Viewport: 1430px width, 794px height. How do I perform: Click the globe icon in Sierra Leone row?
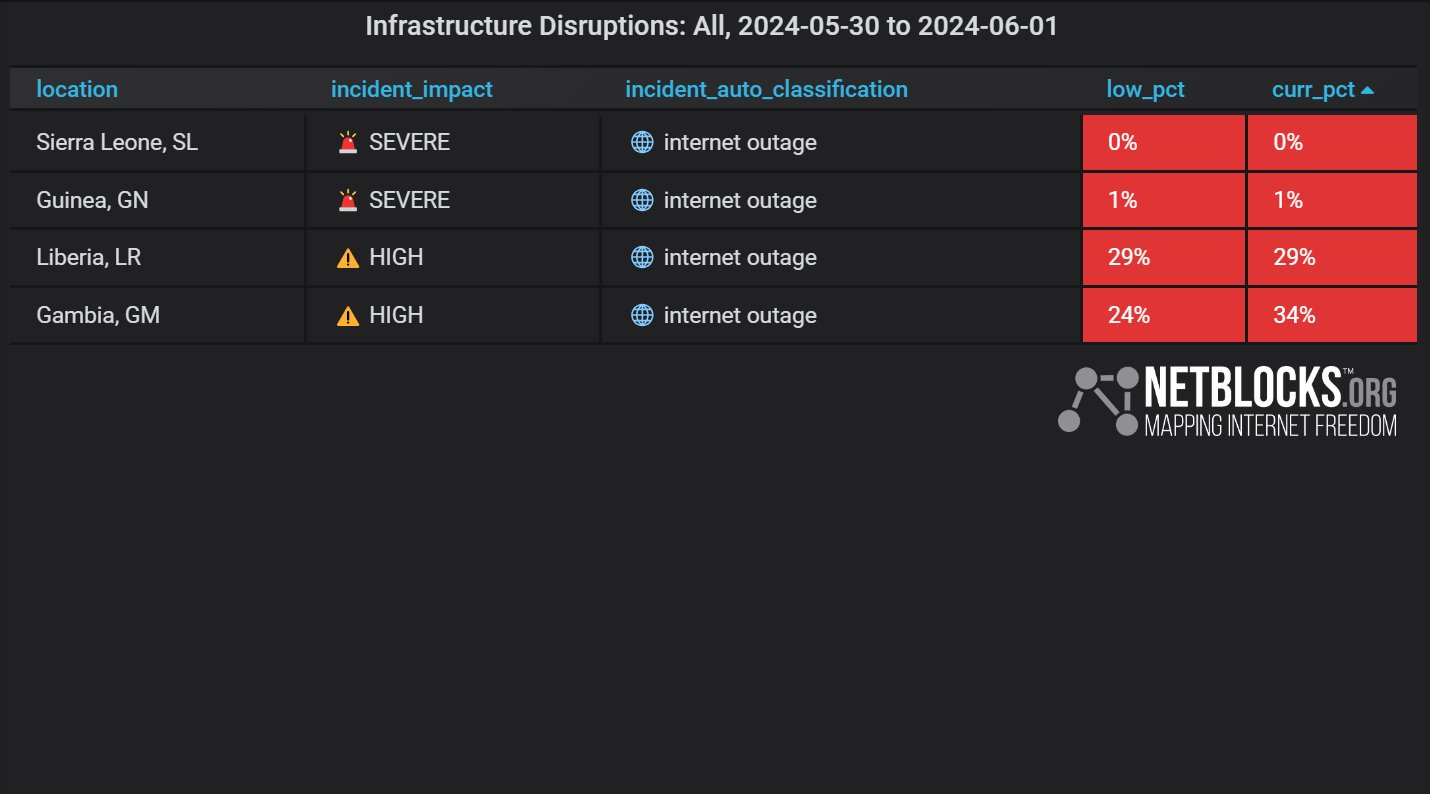(642, 142)
